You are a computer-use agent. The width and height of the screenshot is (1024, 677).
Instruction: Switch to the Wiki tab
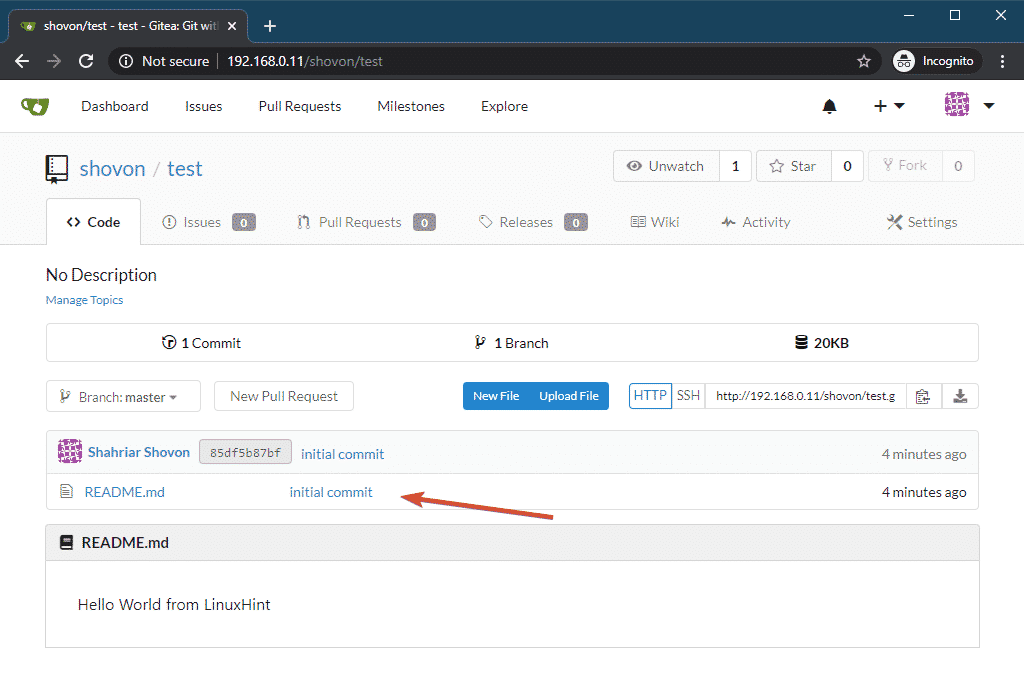pos(655,223)
